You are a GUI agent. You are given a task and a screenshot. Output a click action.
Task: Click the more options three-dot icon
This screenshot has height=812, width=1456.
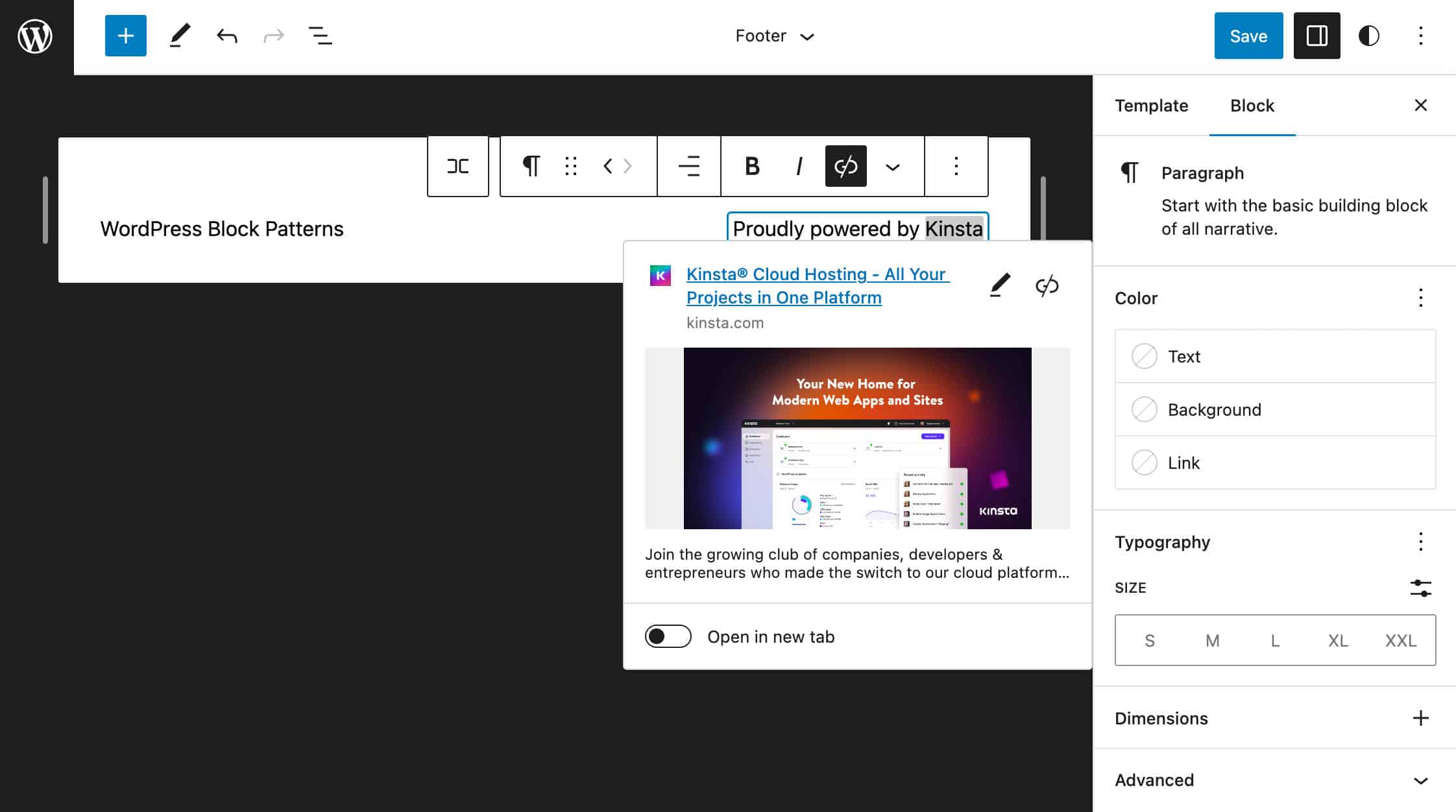tap(955, 166)
